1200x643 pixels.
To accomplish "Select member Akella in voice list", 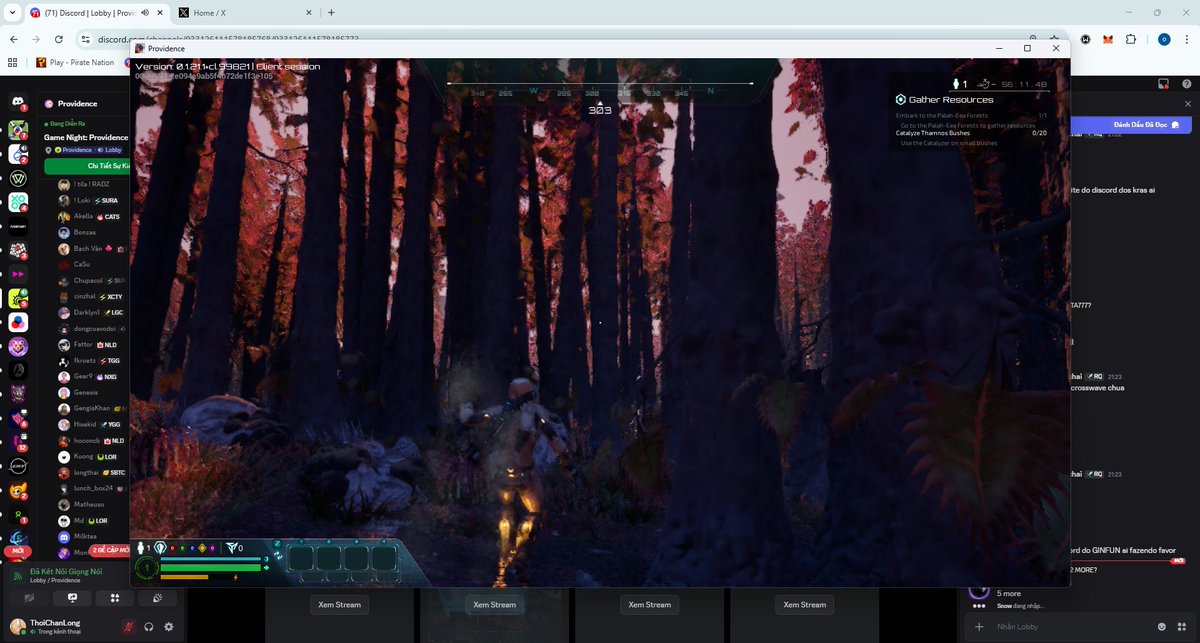I will point(92,216).
